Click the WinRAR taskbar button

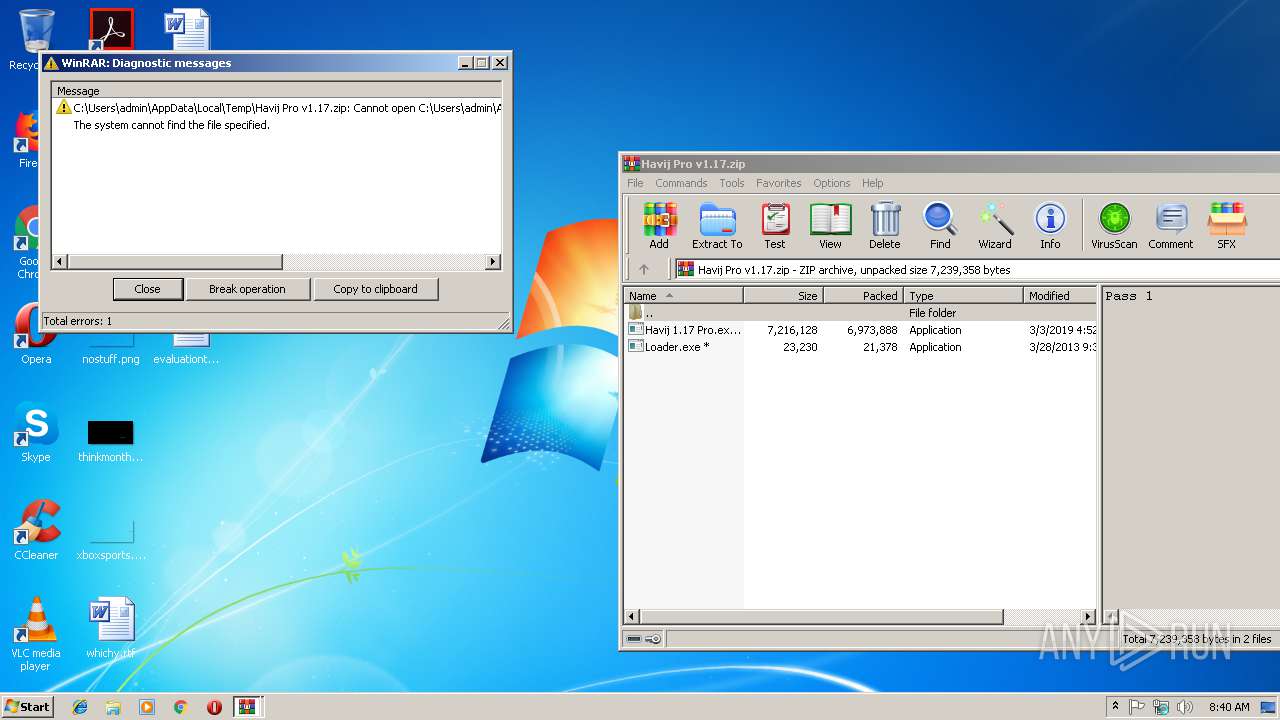point(248,707)
